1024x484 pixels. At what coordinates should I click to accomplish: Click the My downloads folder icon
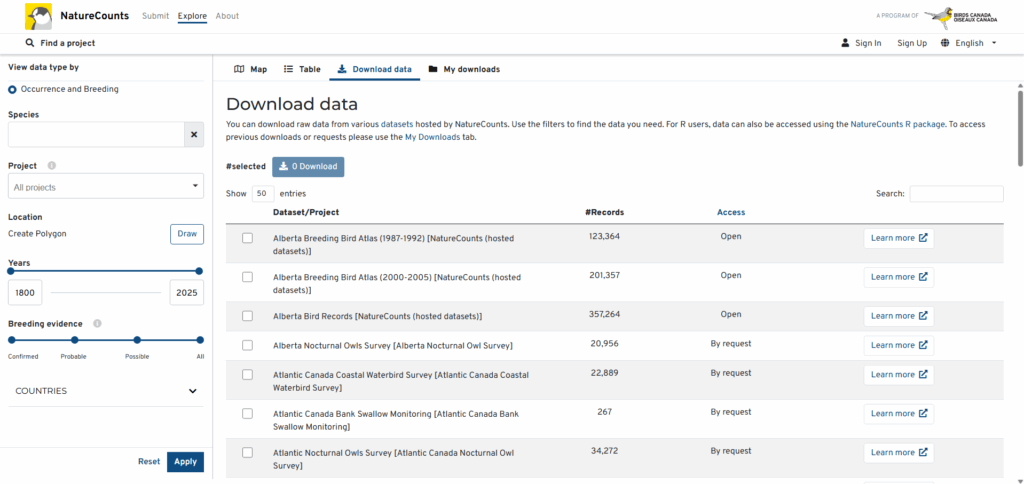coord(432,69)
